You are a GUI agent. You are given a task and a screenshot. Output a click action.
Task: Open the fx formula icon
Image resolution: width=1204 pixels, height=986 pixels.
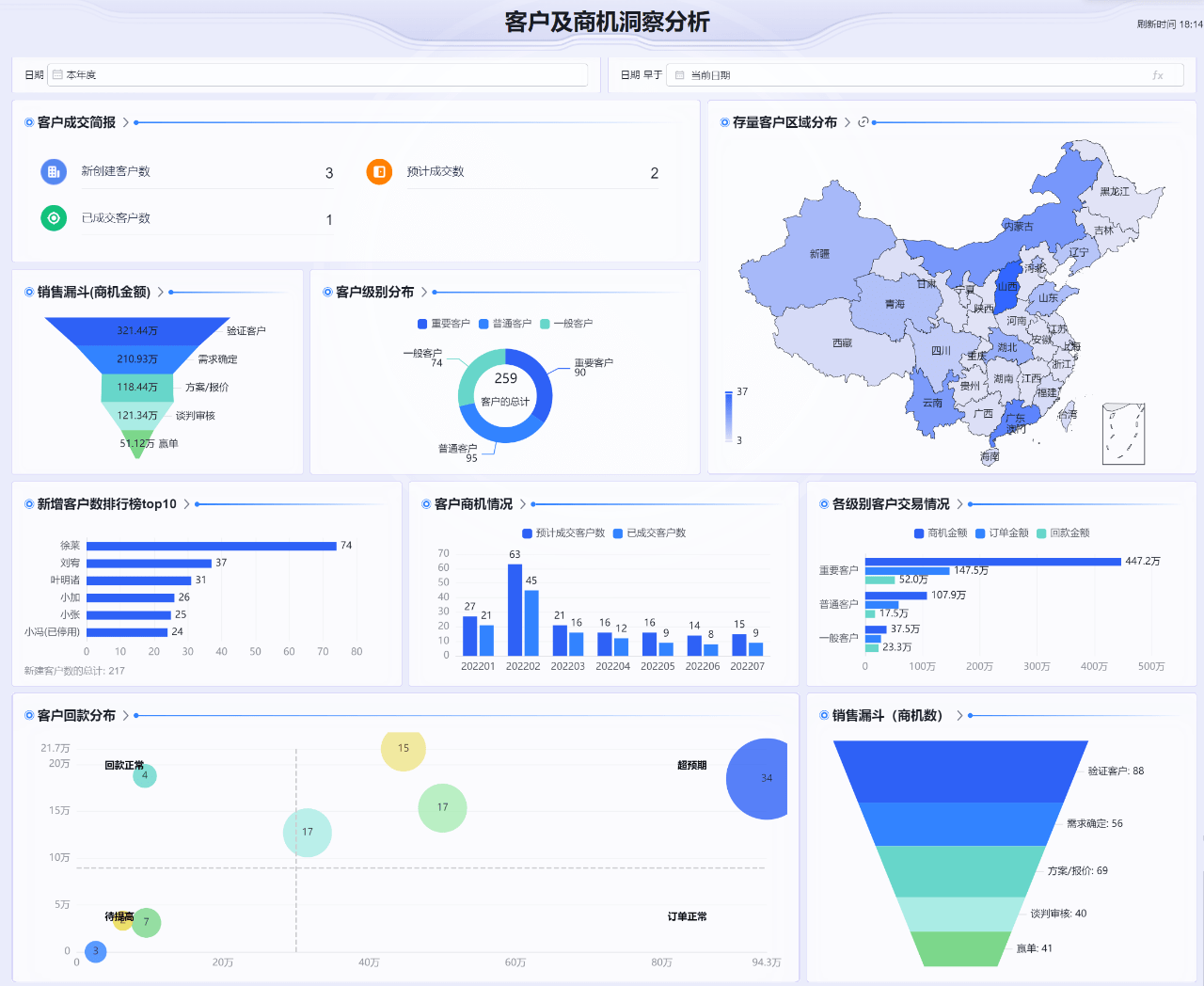click(1158, 75)
